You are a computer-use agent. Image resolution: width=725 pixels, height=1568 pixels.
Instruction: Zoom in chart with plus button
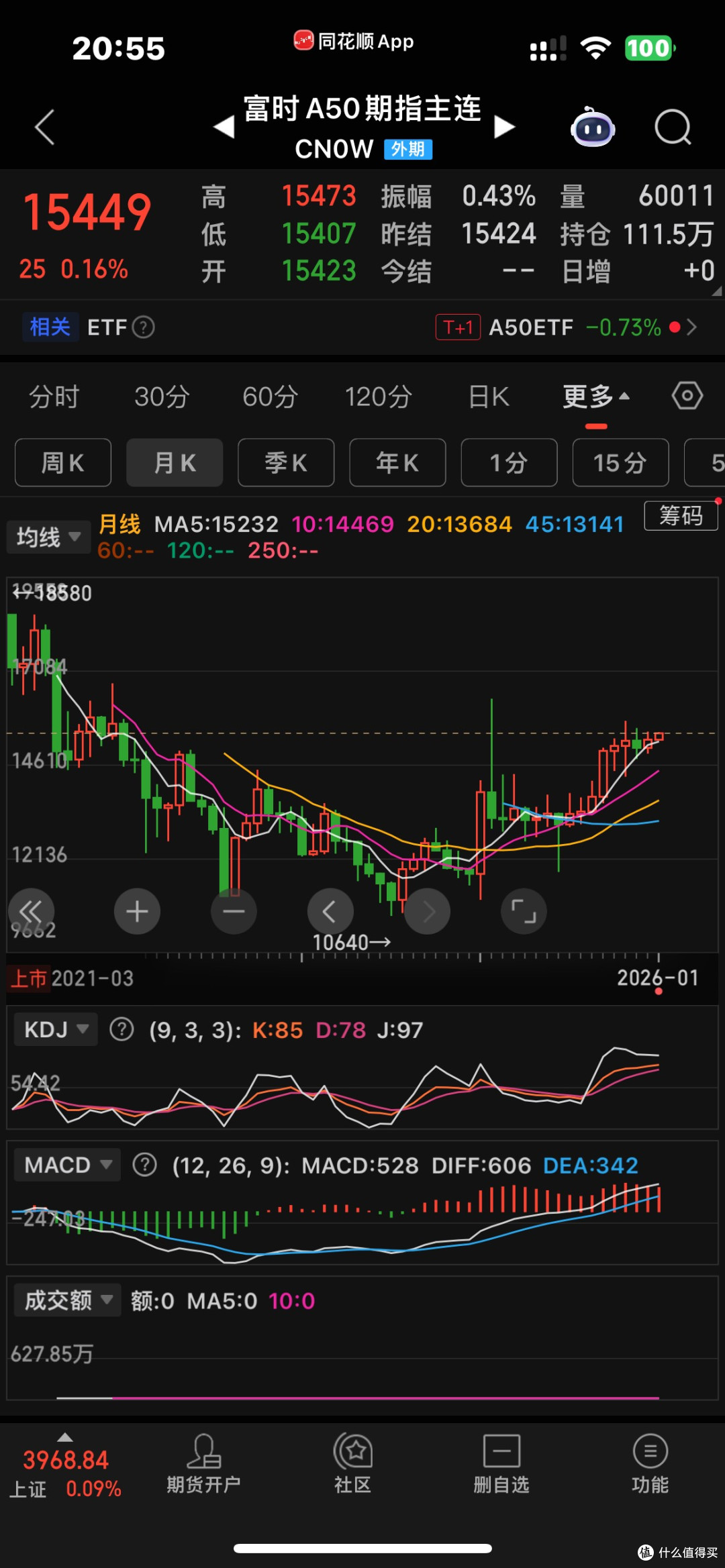(x=137, y=911)
